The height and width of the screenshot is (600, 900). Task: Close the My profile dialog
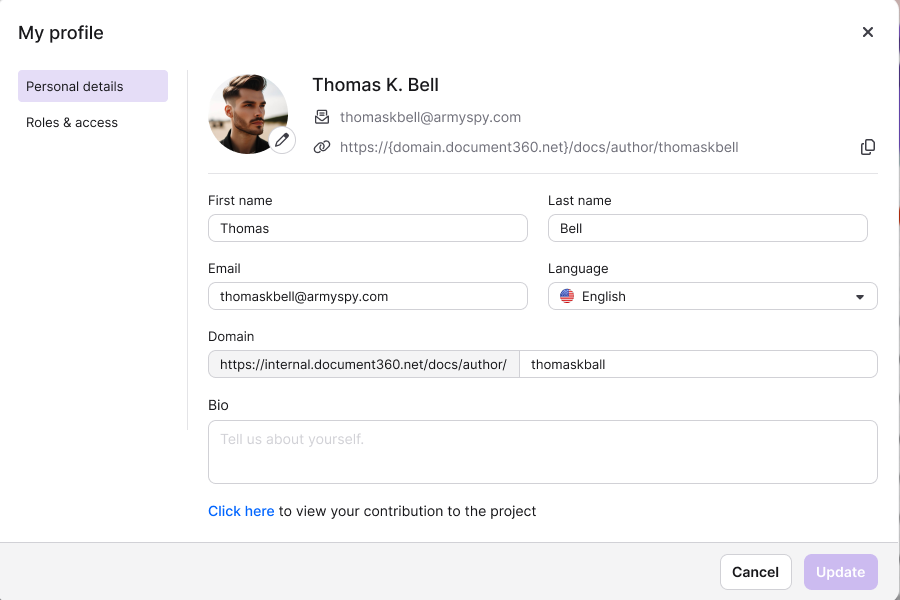pyautogui.click(x=867, y=32)
